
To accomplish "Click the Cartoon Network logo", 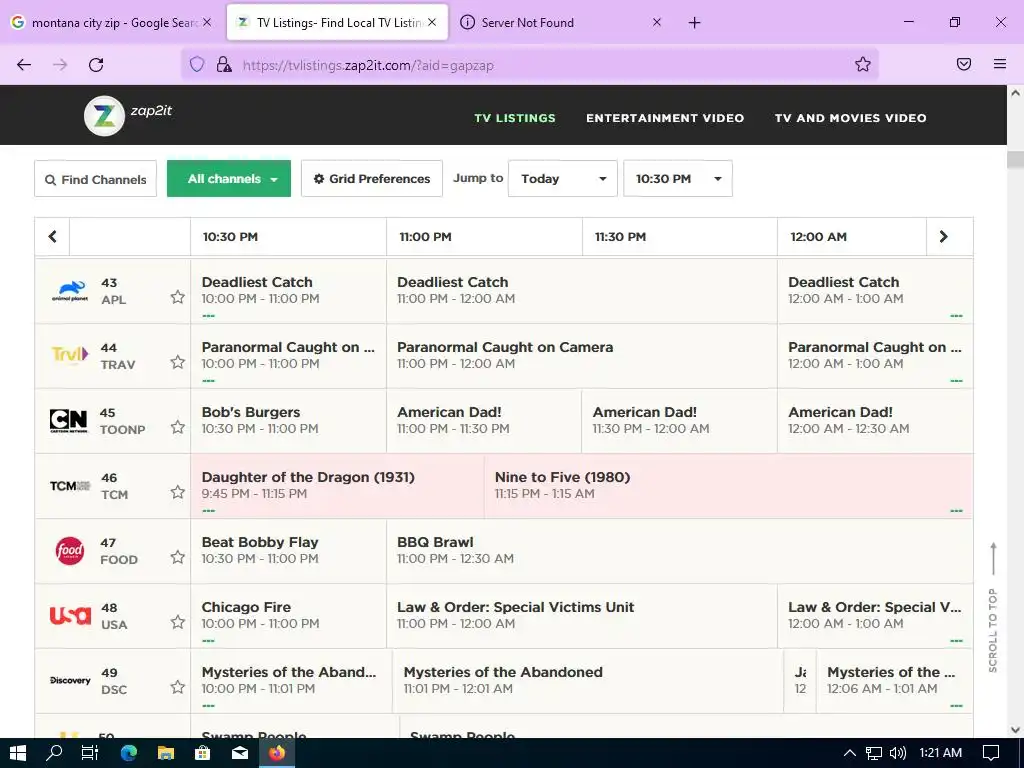I will [x=69, y=421].
